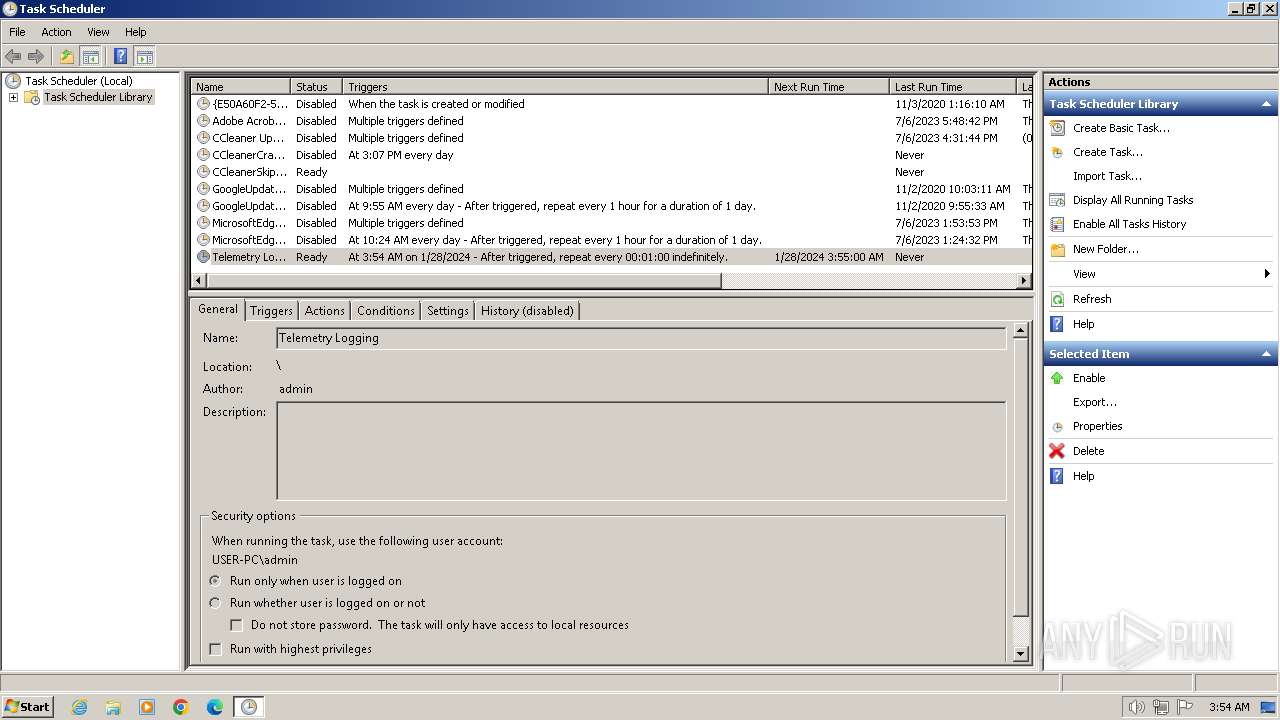The image size is (1280, 720).
Task: Click the Export... link
Action: coord(1094,402)
